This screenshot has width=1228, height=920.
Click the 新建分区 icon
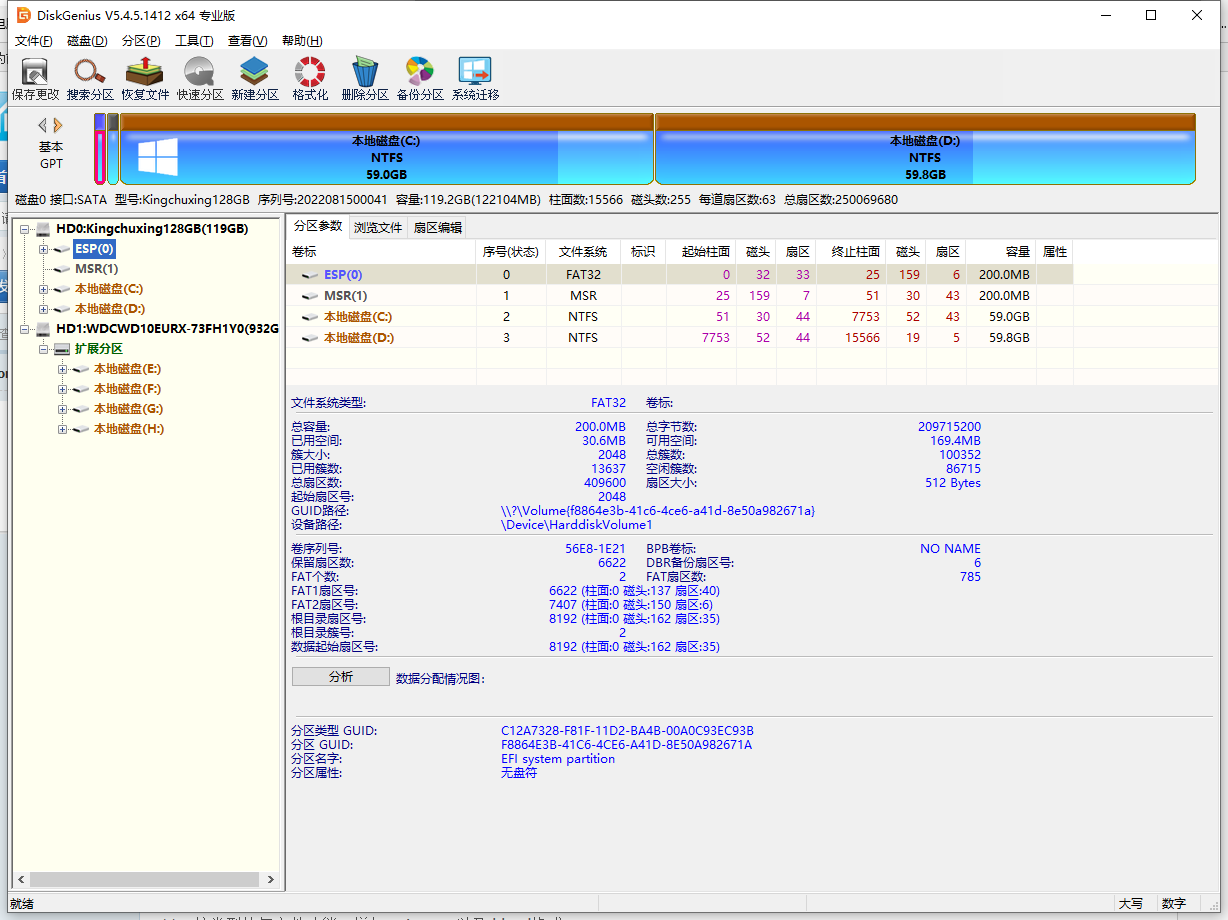click(254, 77)
